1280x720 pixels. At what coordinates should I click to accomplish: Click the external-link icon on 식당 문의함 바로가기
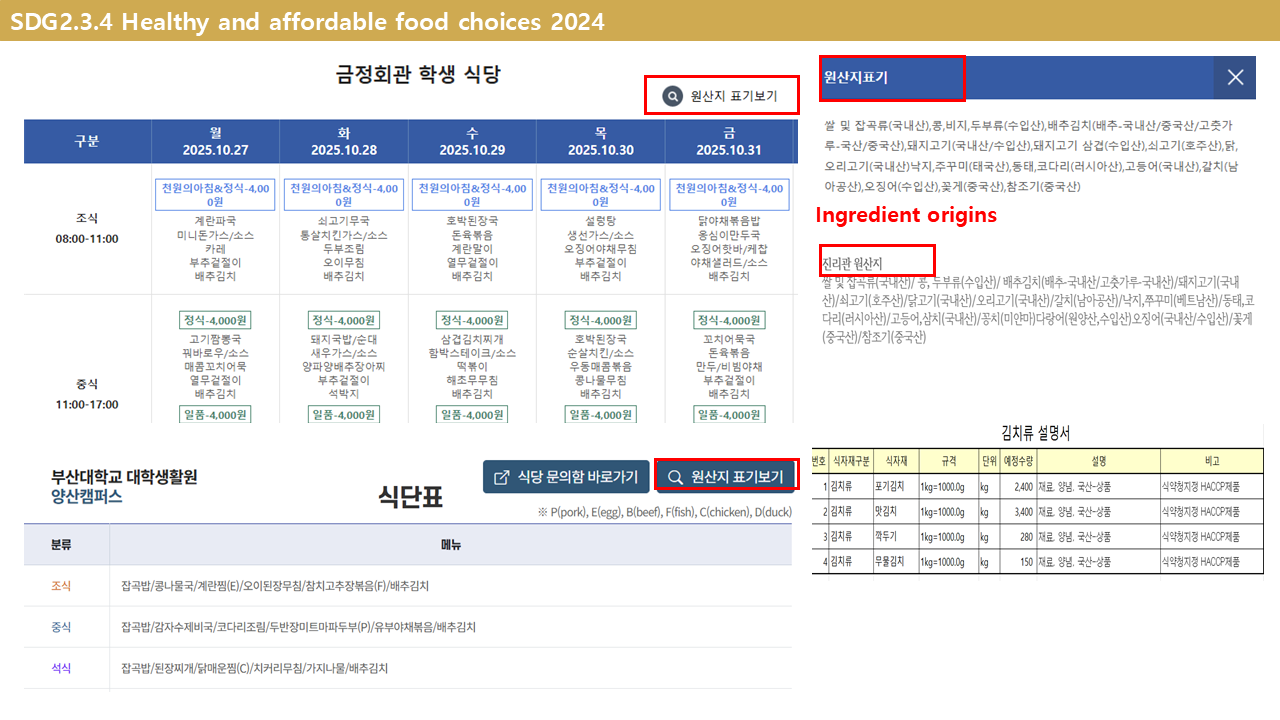click(x=502, y=477)
